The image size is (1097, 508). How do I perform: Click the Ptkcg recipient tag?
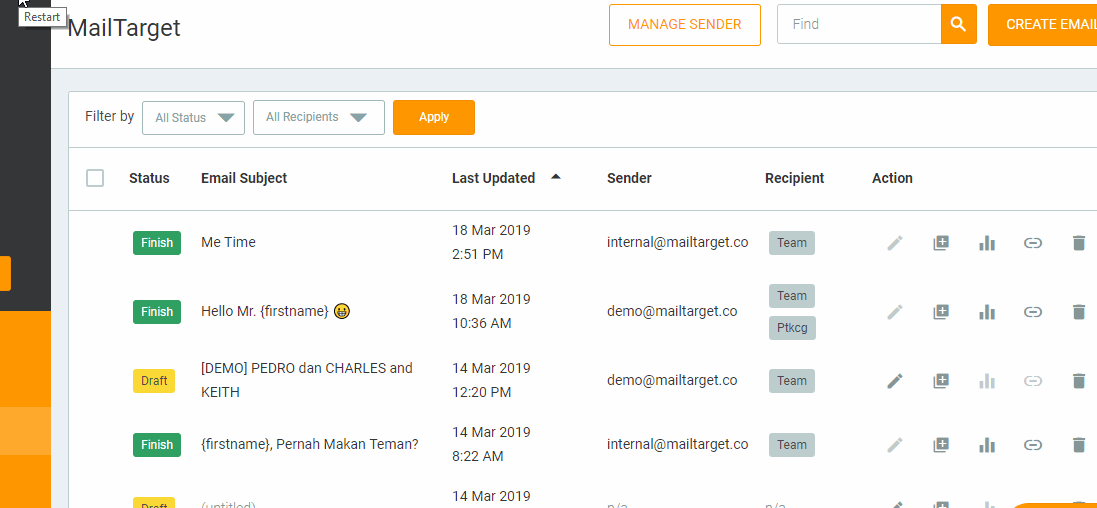pyautogui.click(x=792, y=327)
